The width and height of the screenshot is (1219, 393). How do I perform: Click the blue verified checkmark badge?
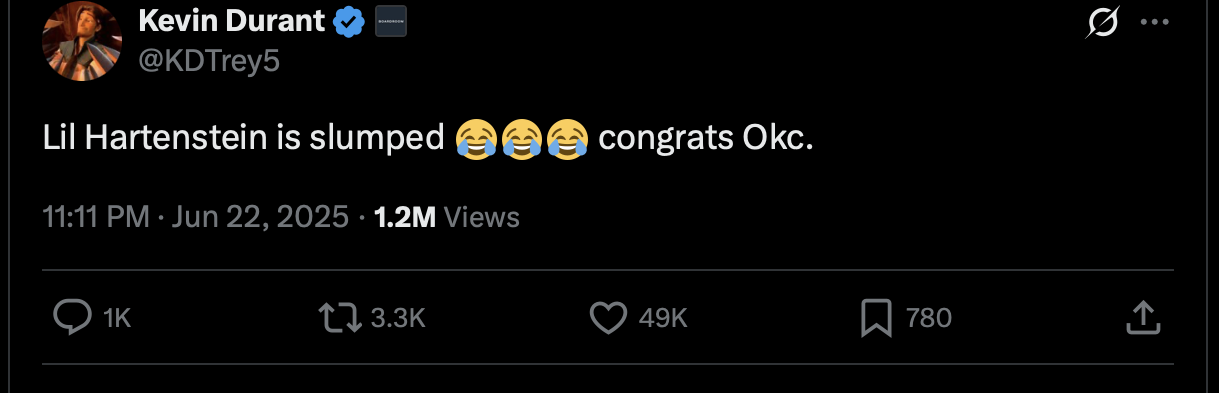point(348,20)
